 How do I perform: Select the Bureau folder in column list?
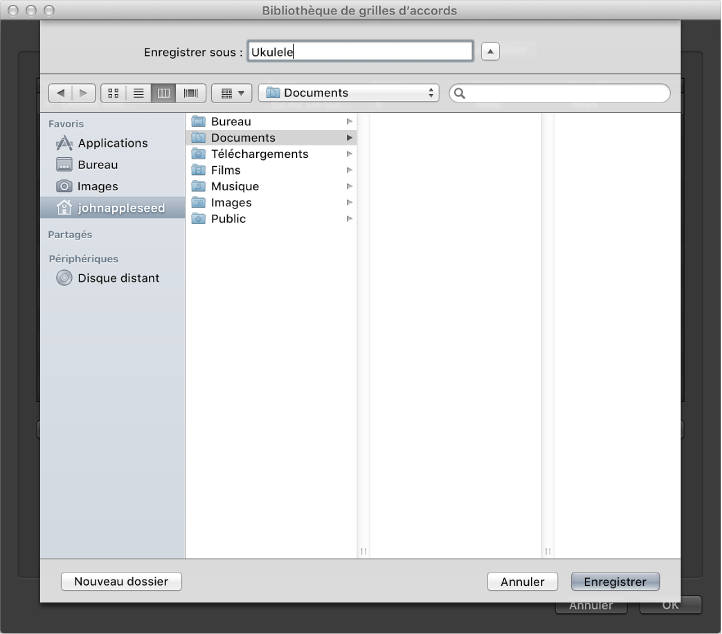click(272, 122)
